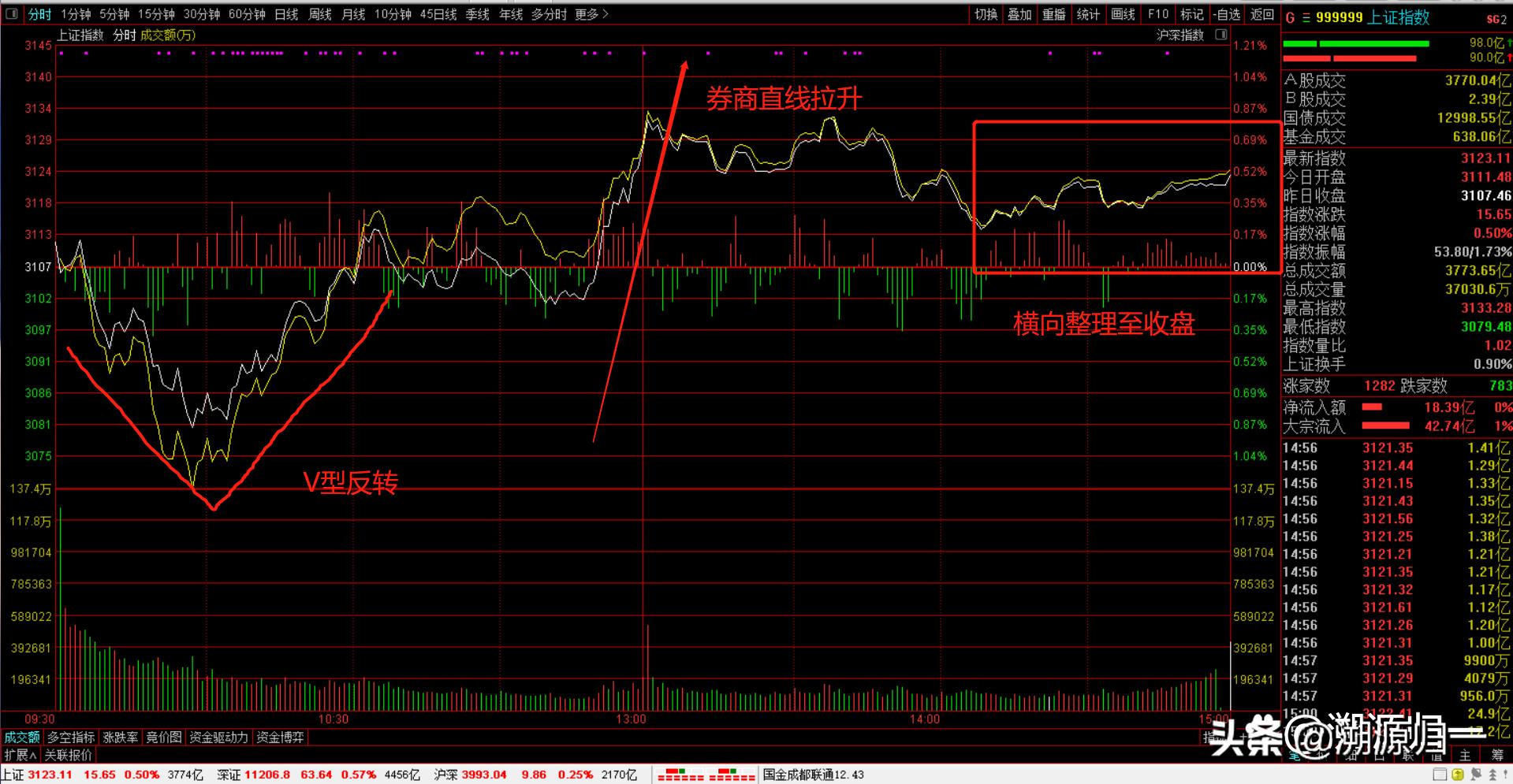Open the 周线 weekly chart

tap(320, 14)
